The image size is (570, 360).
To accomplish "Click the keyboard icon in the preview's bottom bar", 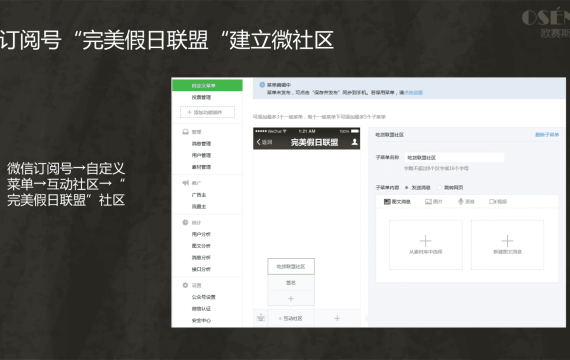I will (261, 318).
